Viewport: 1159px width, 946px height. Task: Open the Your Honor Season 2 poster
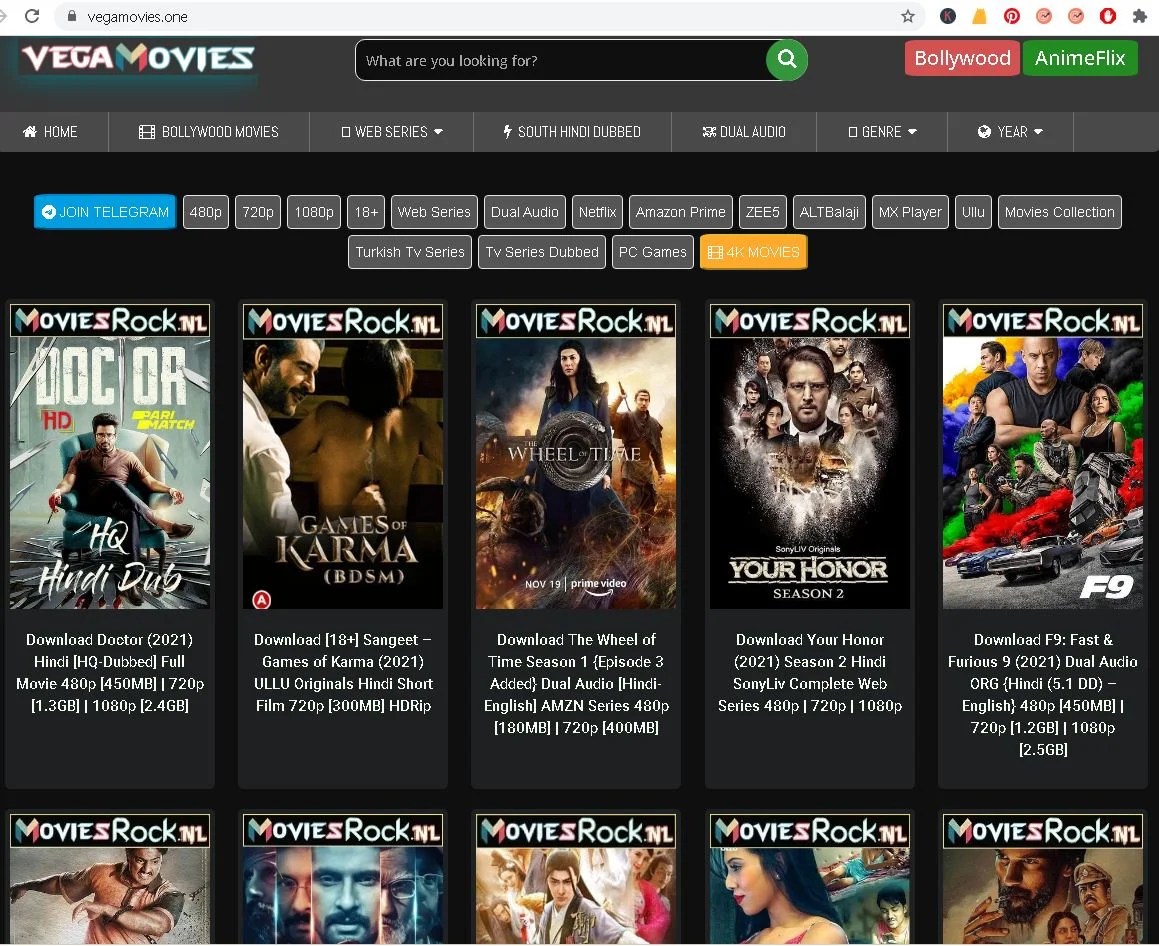810,456
